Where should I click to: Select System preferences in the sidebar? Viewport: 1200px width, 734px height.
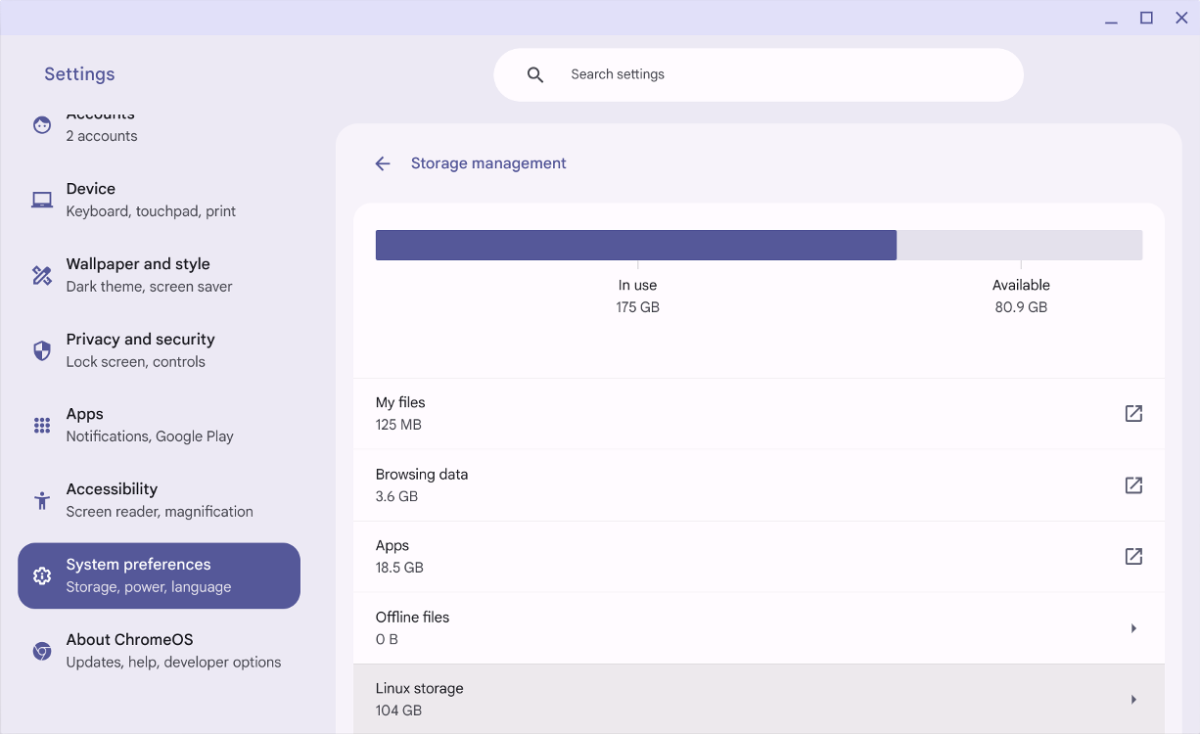pos(159,576)
